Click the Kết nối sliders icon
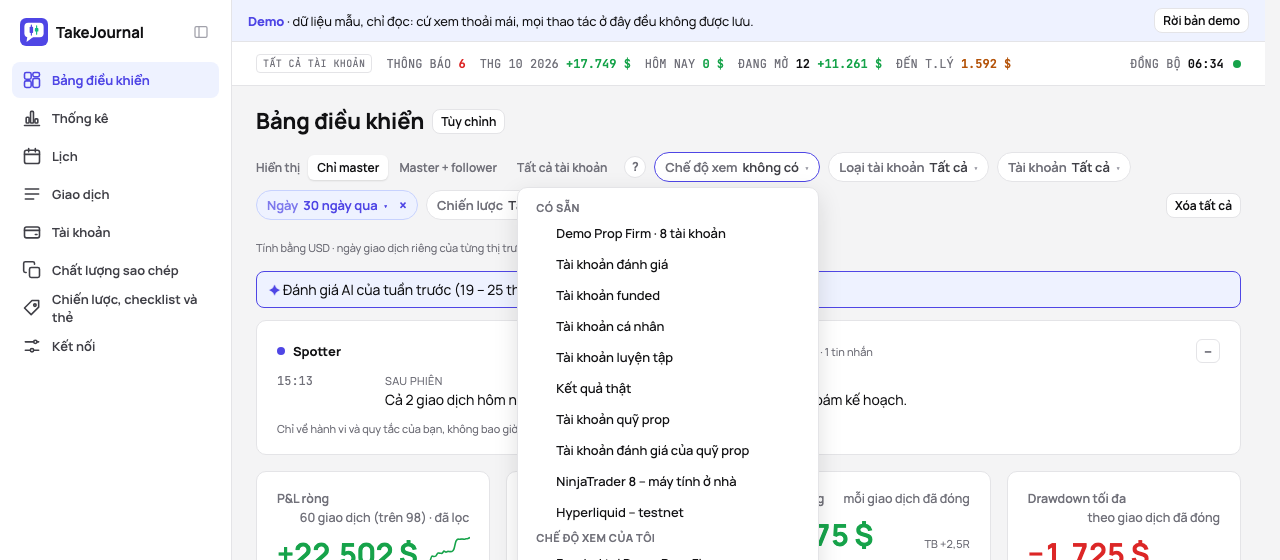Viewport: 1280px width, 560px height. tap(32, 346)
